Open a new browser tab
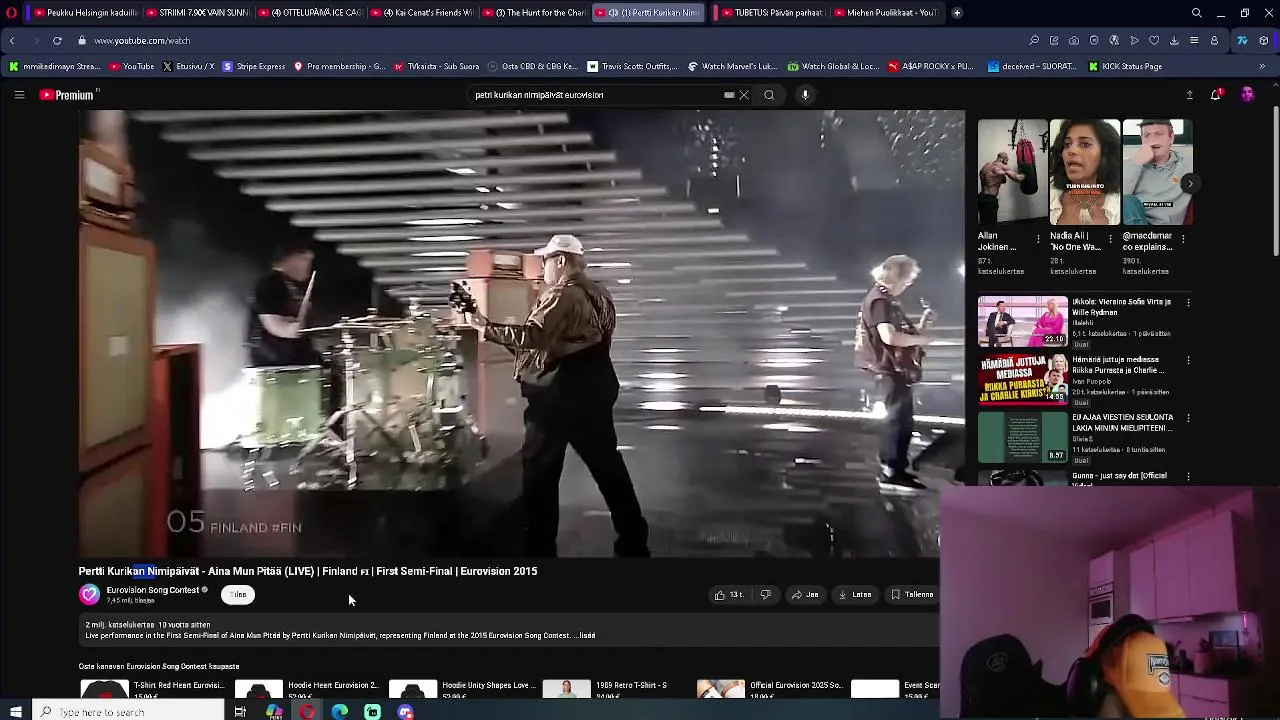The height and width of the screenshot is (720, 1280). pyautogui.click(x=957, y=13)
